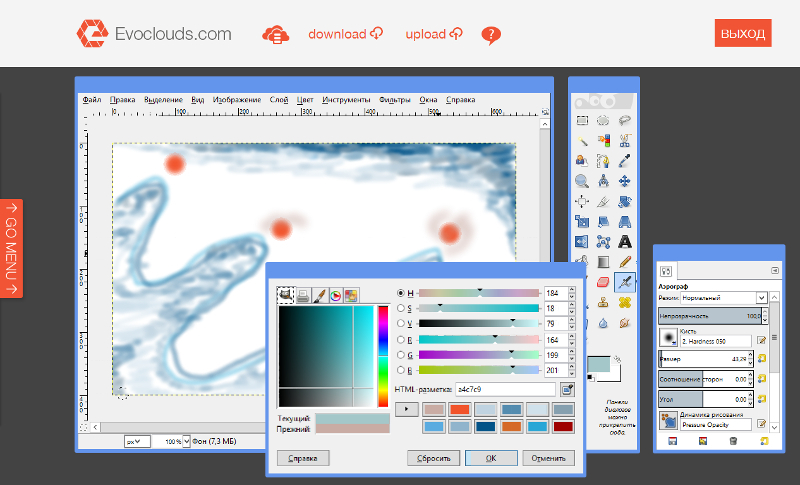Image resolution: width=800 pixels, height=485 pixels.
Task: Select the Scissors Select tool
Action: coord(624,140)
